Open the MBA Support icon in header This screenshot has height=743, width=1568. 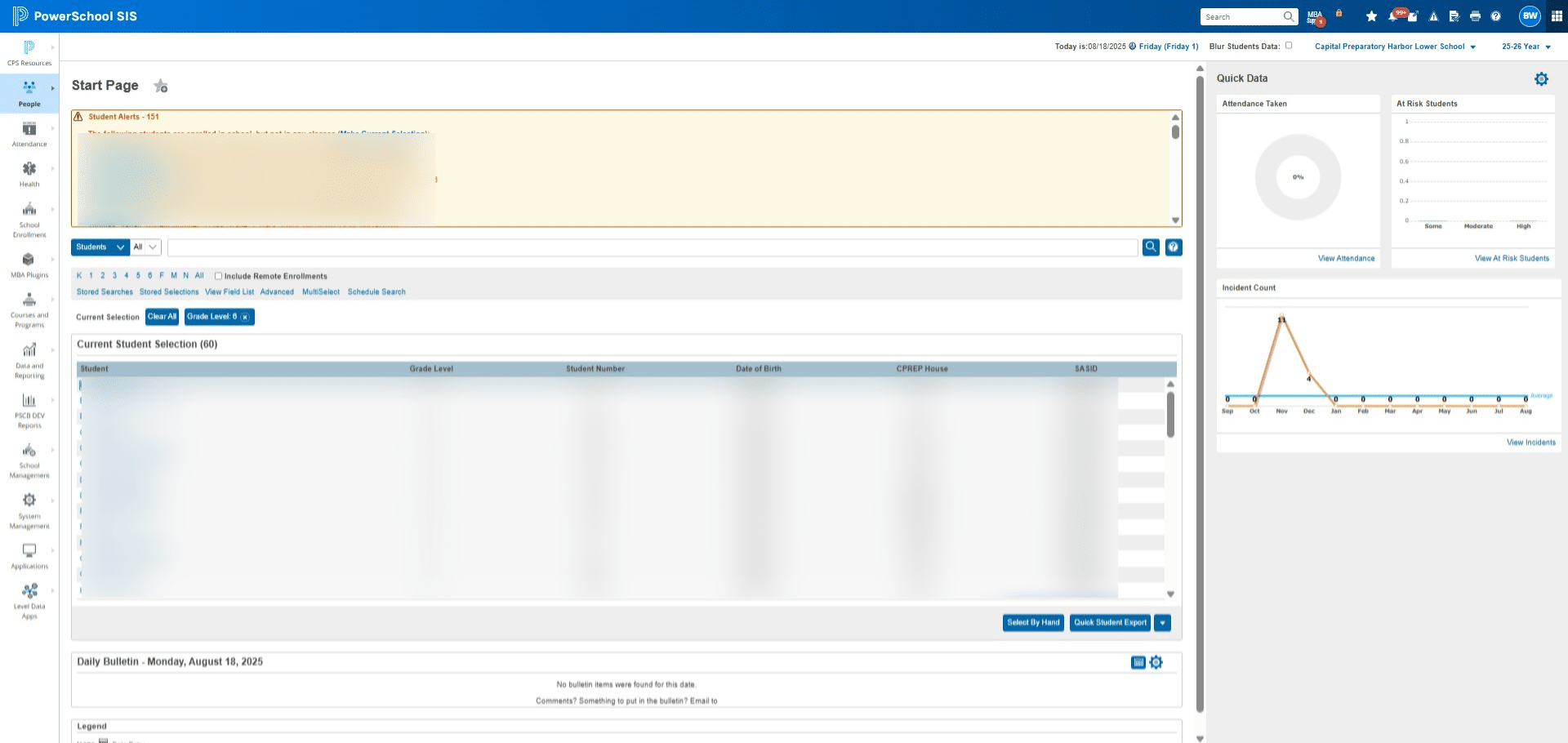pos(1315,17)
